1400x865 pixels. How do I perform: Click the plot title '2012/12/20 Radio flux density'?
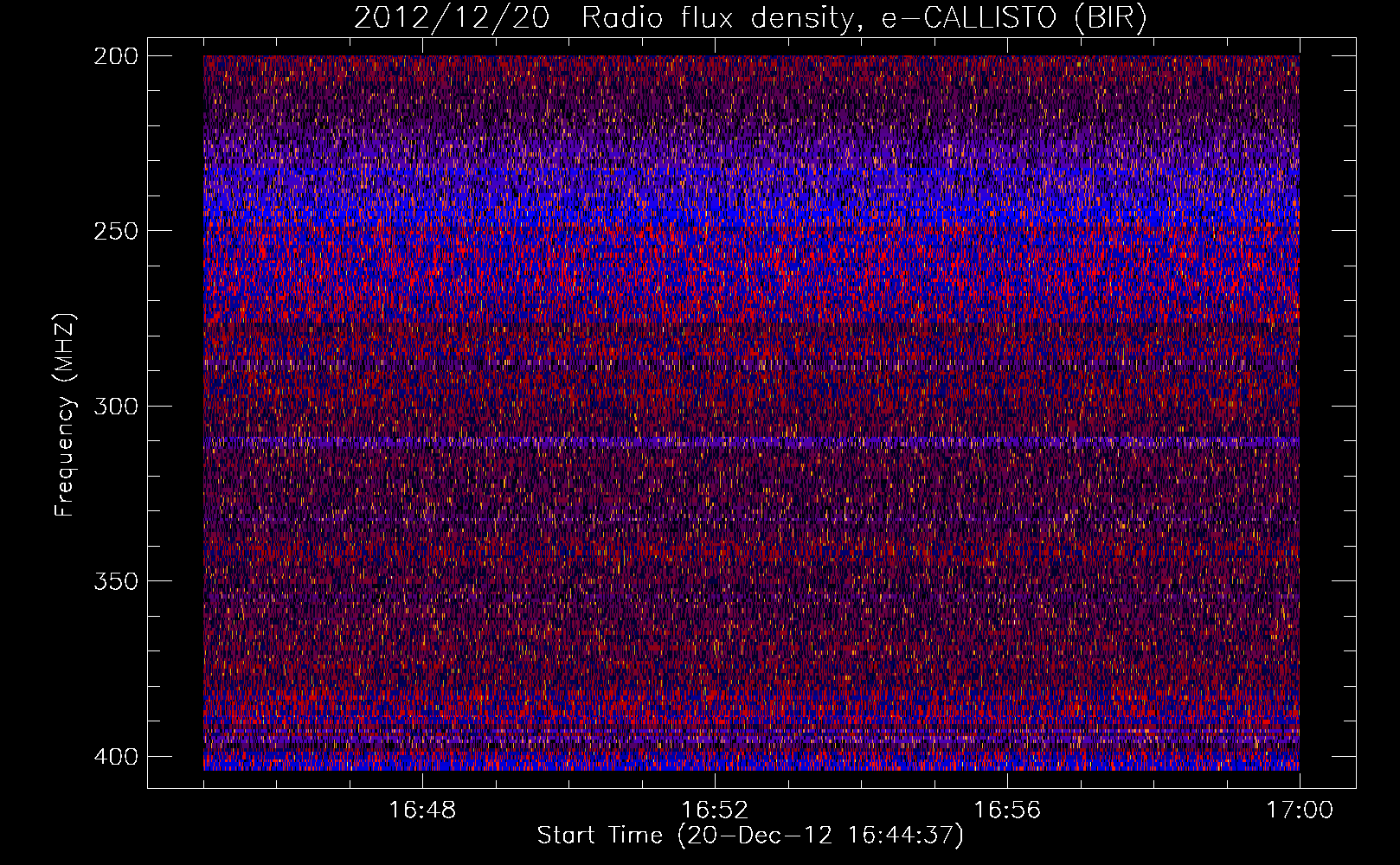tap(750, 18)
